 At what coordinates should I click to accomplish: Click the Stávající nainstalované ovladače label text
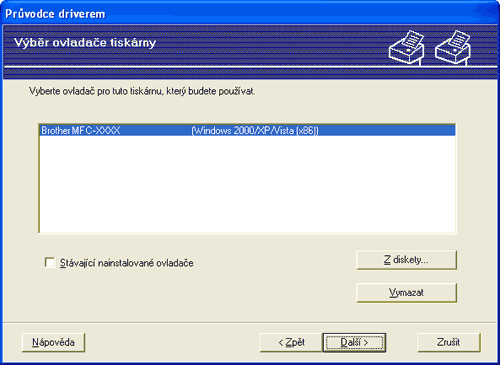pos(127,263)
